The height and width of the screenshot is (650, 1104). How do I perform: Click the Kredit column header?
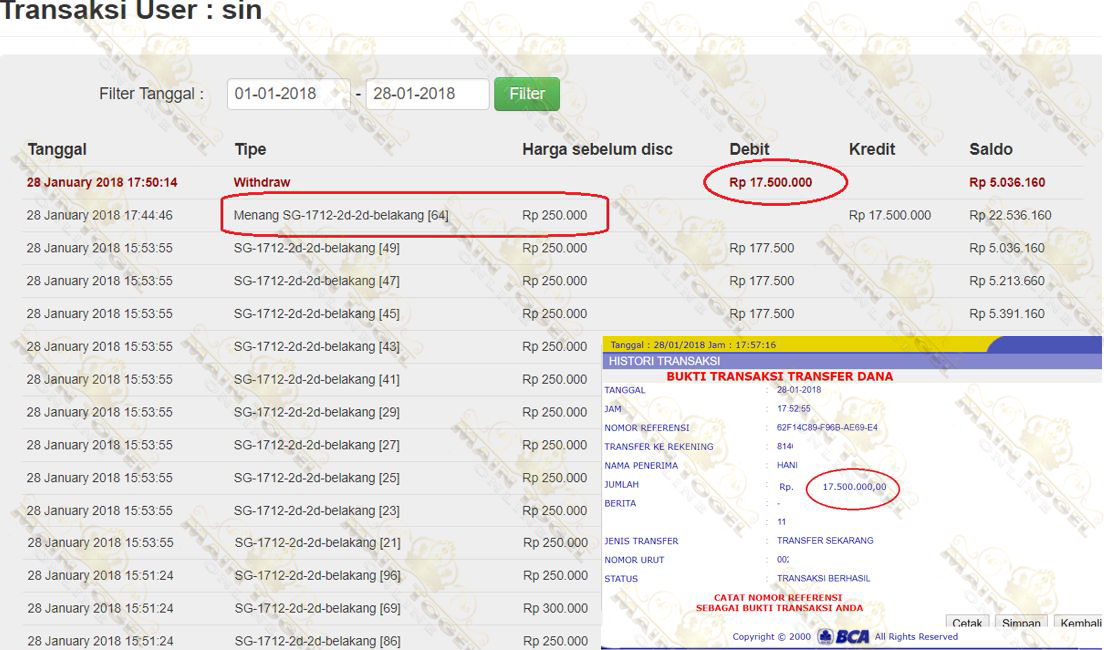click(x=871, y=149)
